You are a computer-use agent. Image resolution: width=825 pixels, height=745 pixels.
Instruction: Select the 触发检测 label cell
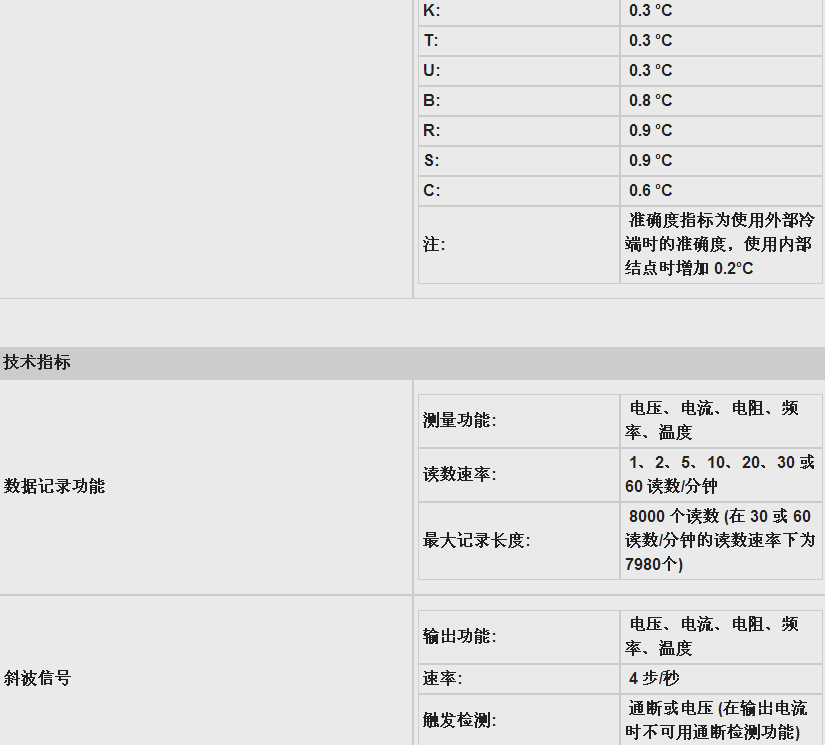point(459,720)
